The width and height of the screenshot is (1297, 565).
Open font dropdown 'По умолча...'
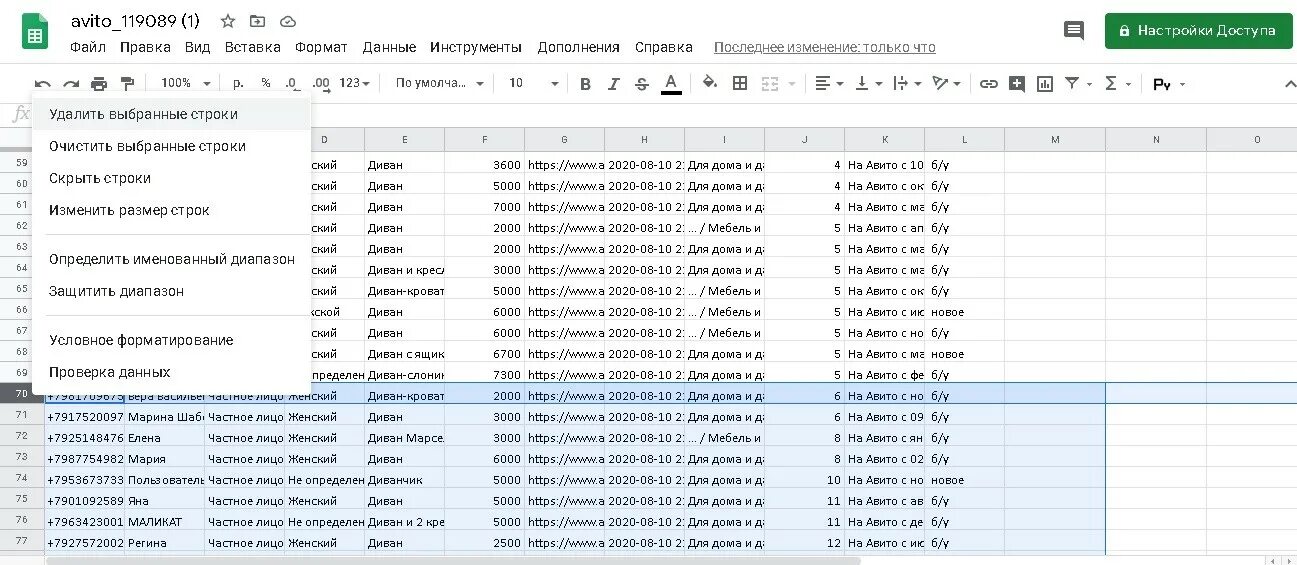(x=440, y=83)
